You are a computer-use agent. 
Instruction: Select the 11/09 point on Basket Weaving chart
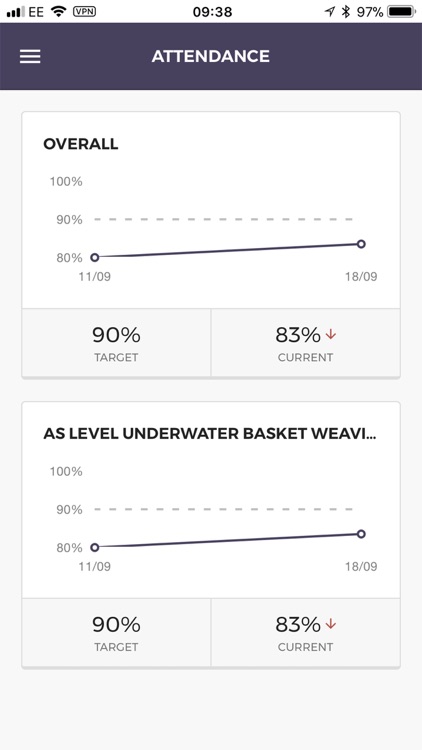click(95, 547)
